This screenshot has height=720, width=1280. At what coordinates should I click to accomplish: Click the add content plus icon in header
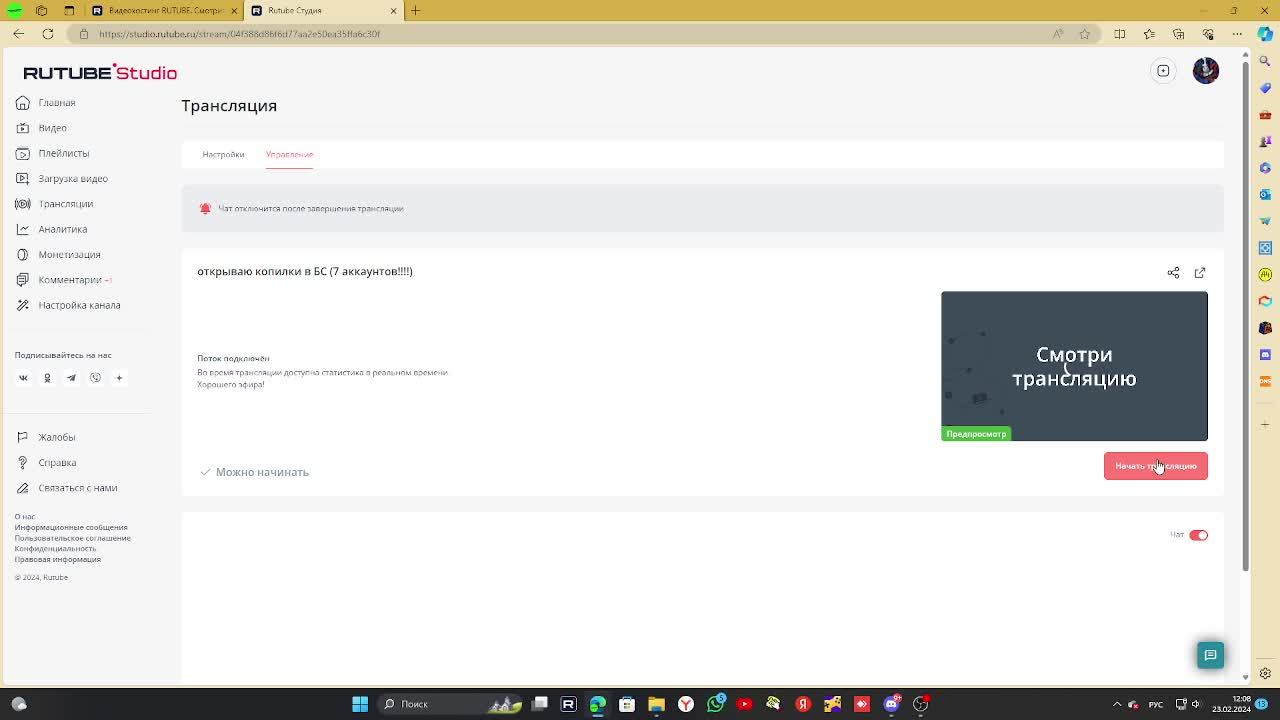coord(1163,71)
